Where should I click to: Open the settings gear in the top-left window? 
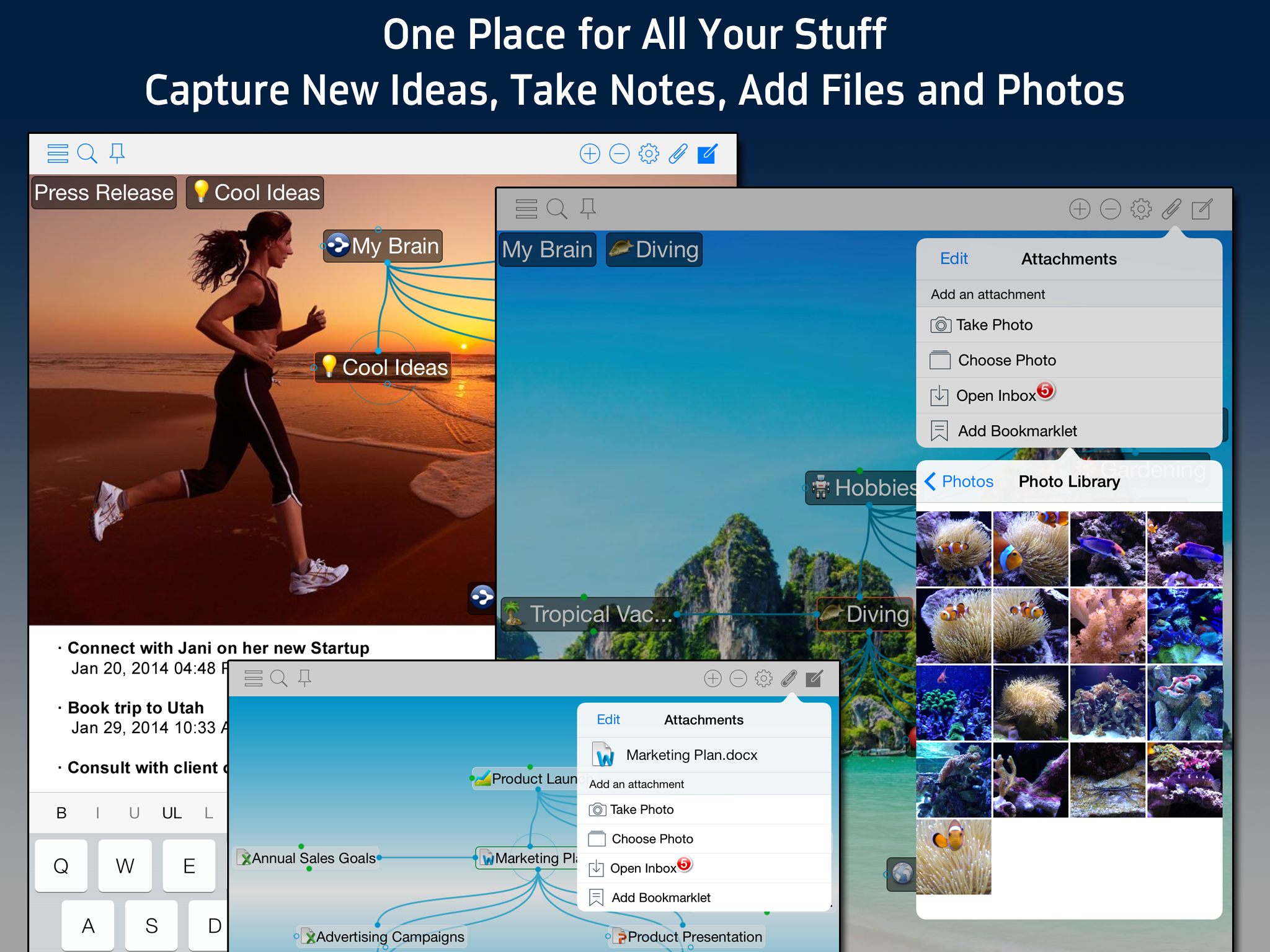tap(649, 154)
